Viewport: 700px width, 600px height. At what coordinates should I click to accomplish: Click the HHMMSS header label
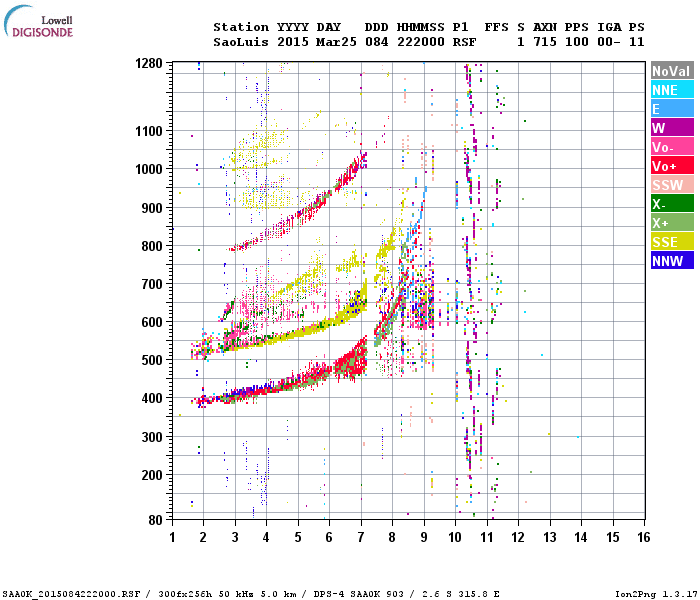tap(421, 27)
